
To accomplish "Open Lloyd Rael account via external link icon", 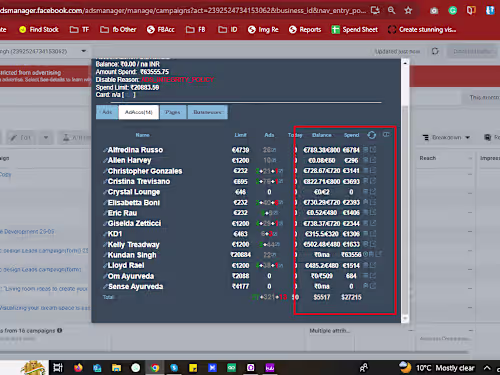I will pos(373,265).
